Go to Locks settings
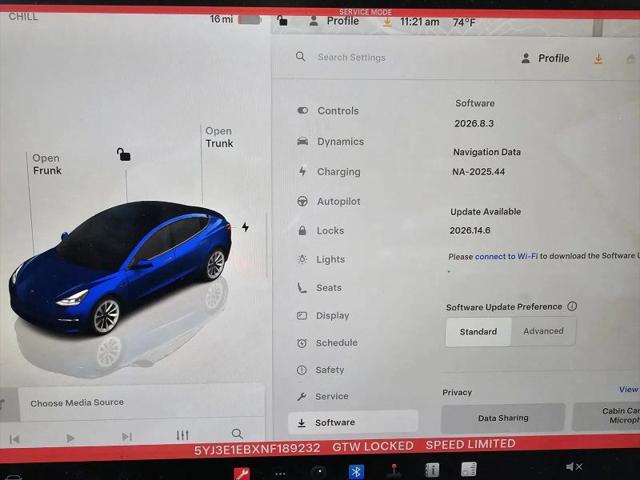This screenshot has width=640, height=480. 321,231
